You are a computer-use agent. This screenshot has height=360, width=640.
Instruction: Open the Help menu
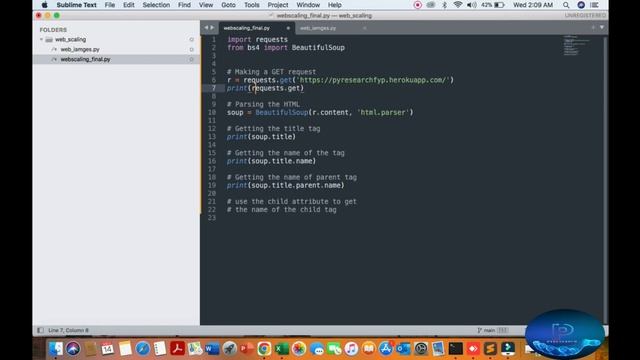(x=334, y=5)
